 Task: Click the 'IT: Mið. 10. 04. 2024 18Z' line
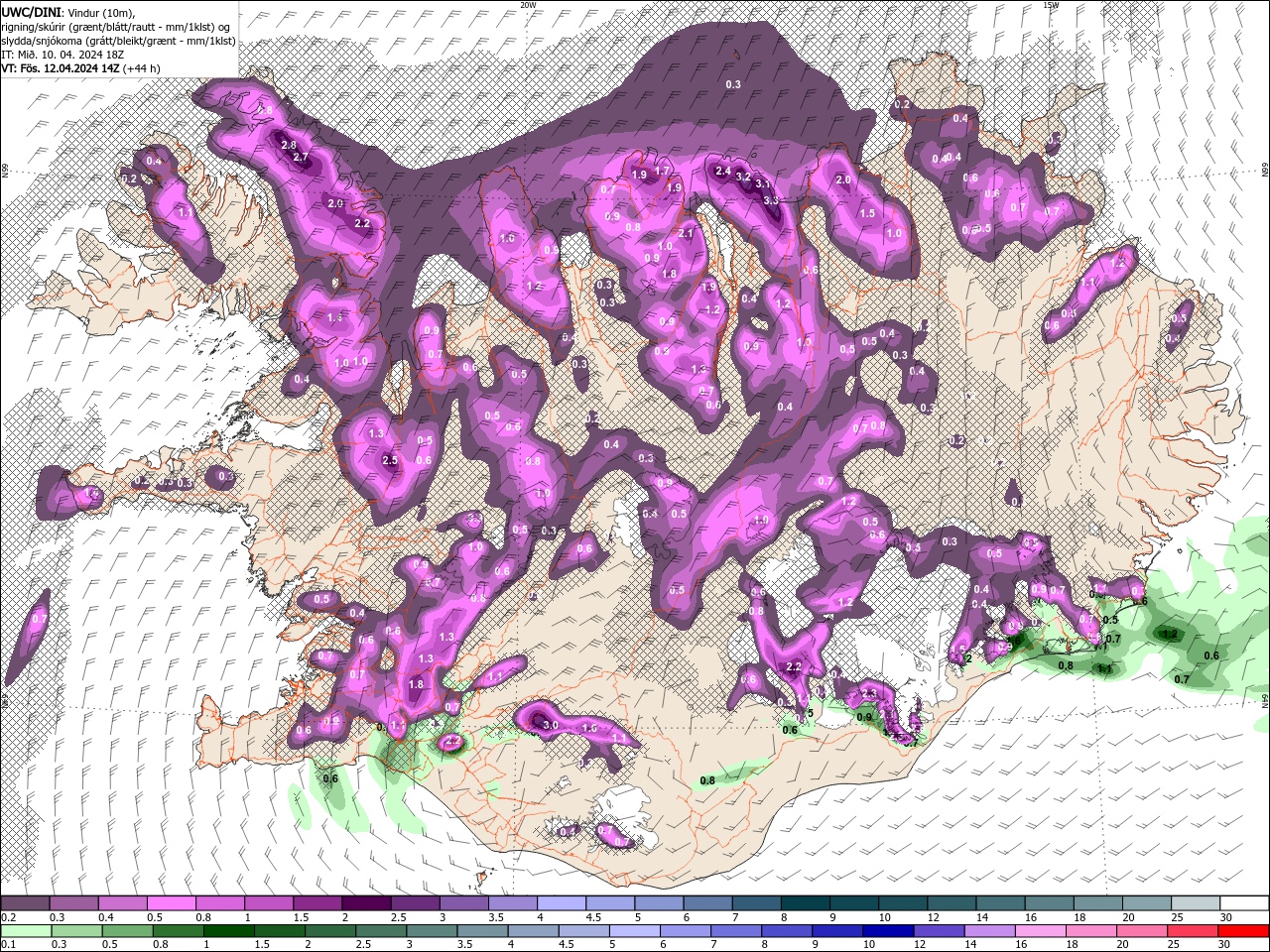63,55
